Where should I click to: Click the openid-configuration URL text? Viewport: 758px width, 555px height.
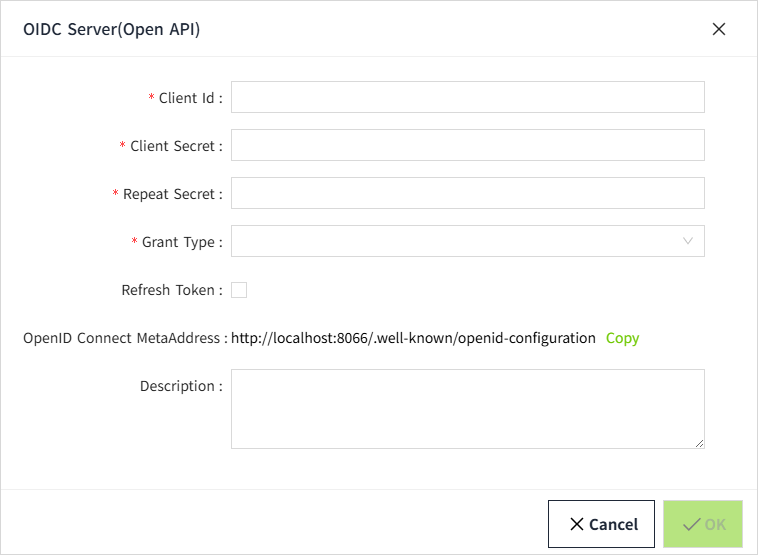[x=413, y=338]
